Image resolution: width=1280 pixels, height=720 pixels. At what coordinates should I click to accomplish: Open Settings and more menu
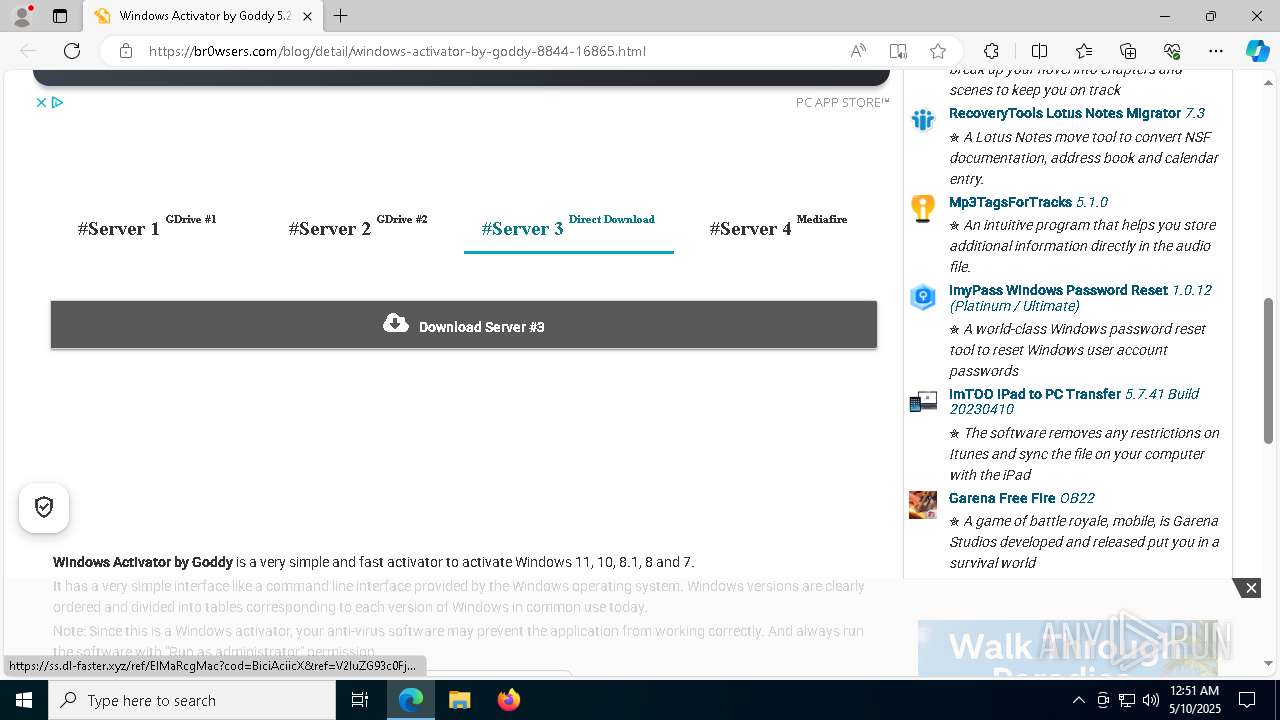(1216, 51)
